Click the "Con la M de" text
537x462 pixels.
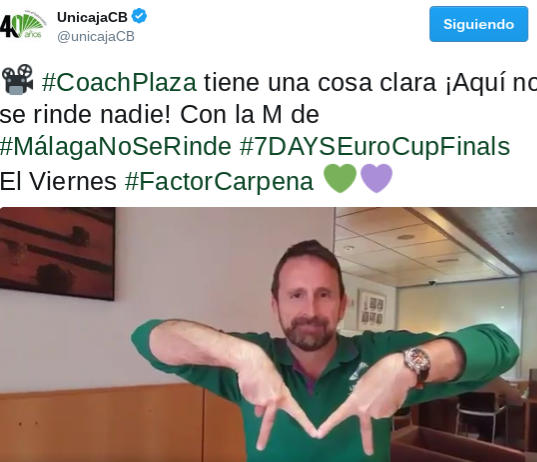tap(250, 114)
